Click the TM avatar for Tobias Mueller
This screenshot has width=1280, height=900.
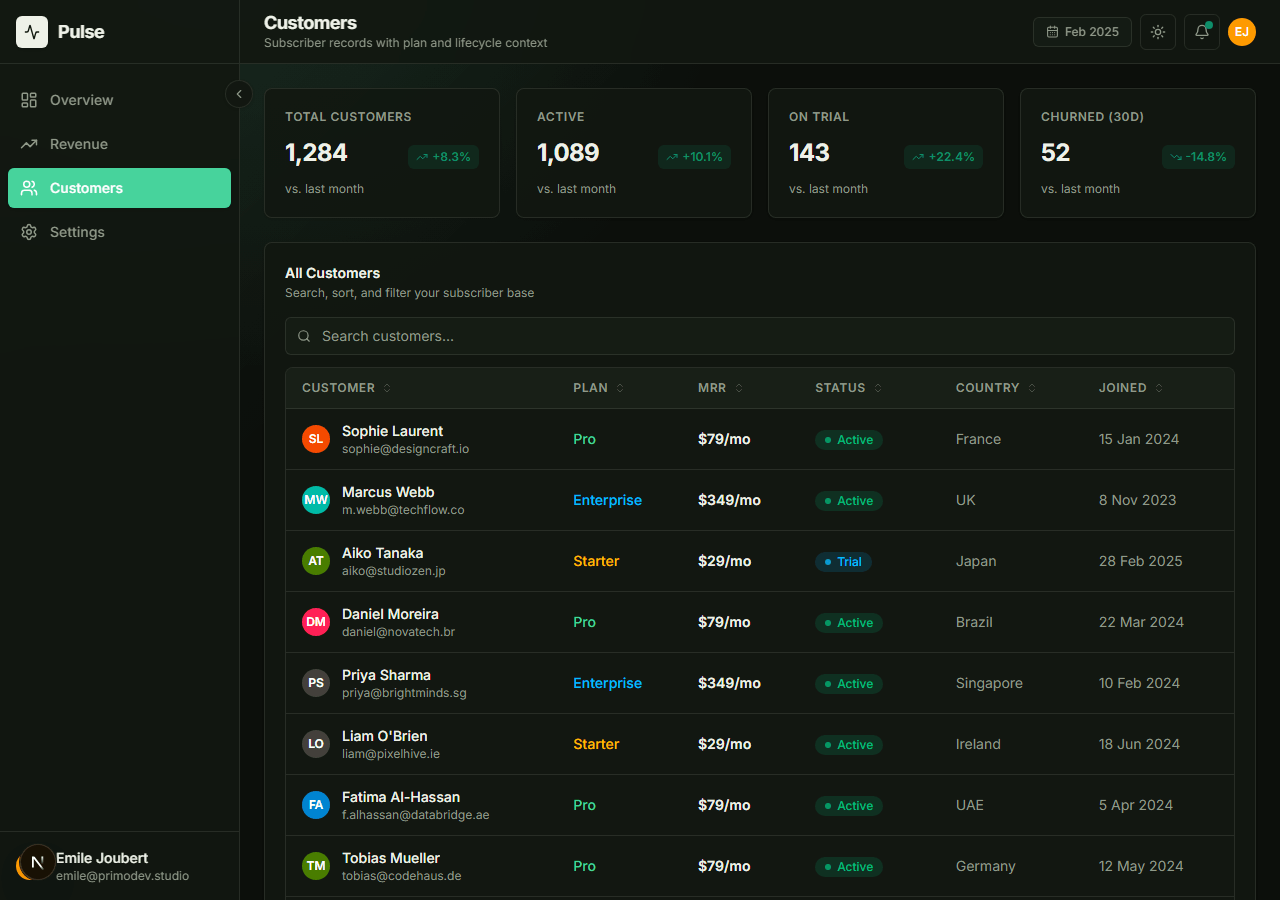[x=316, y=866]
